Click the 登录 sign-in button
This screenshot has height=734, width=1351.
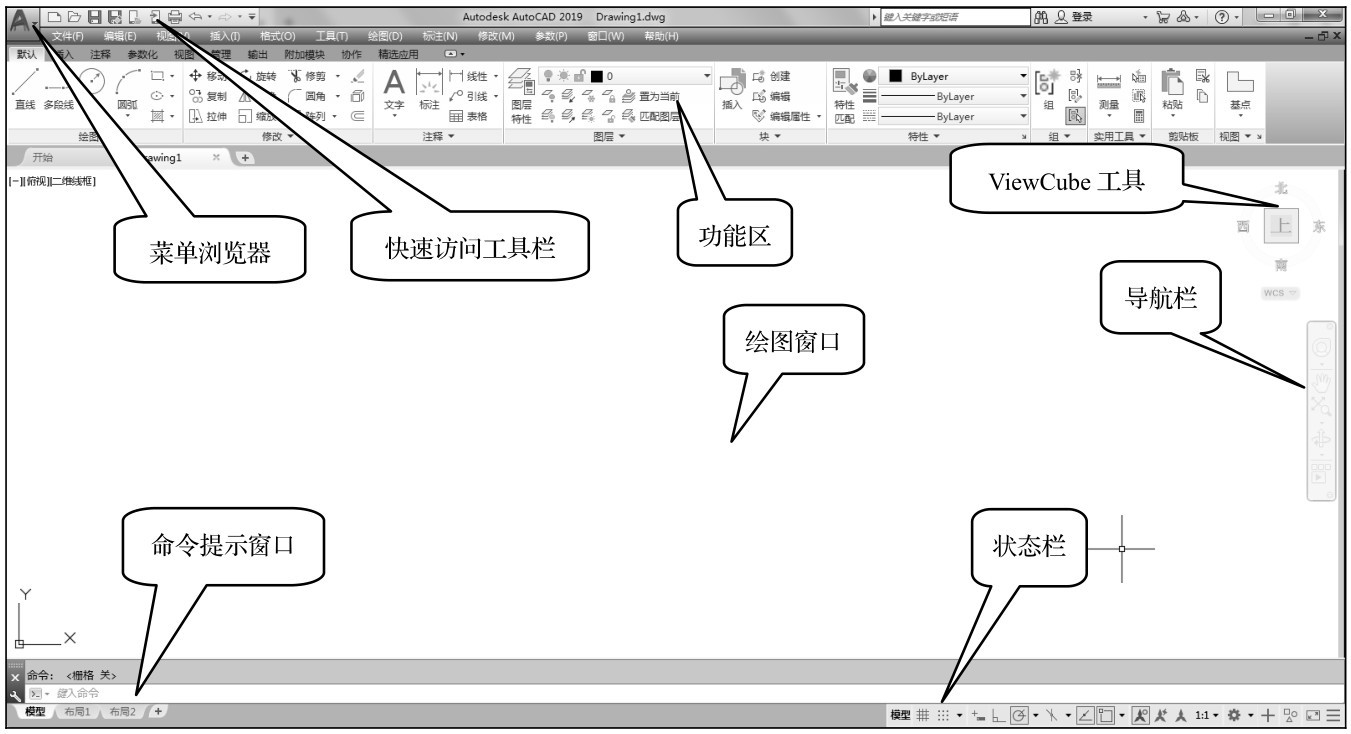(1072, 17)
